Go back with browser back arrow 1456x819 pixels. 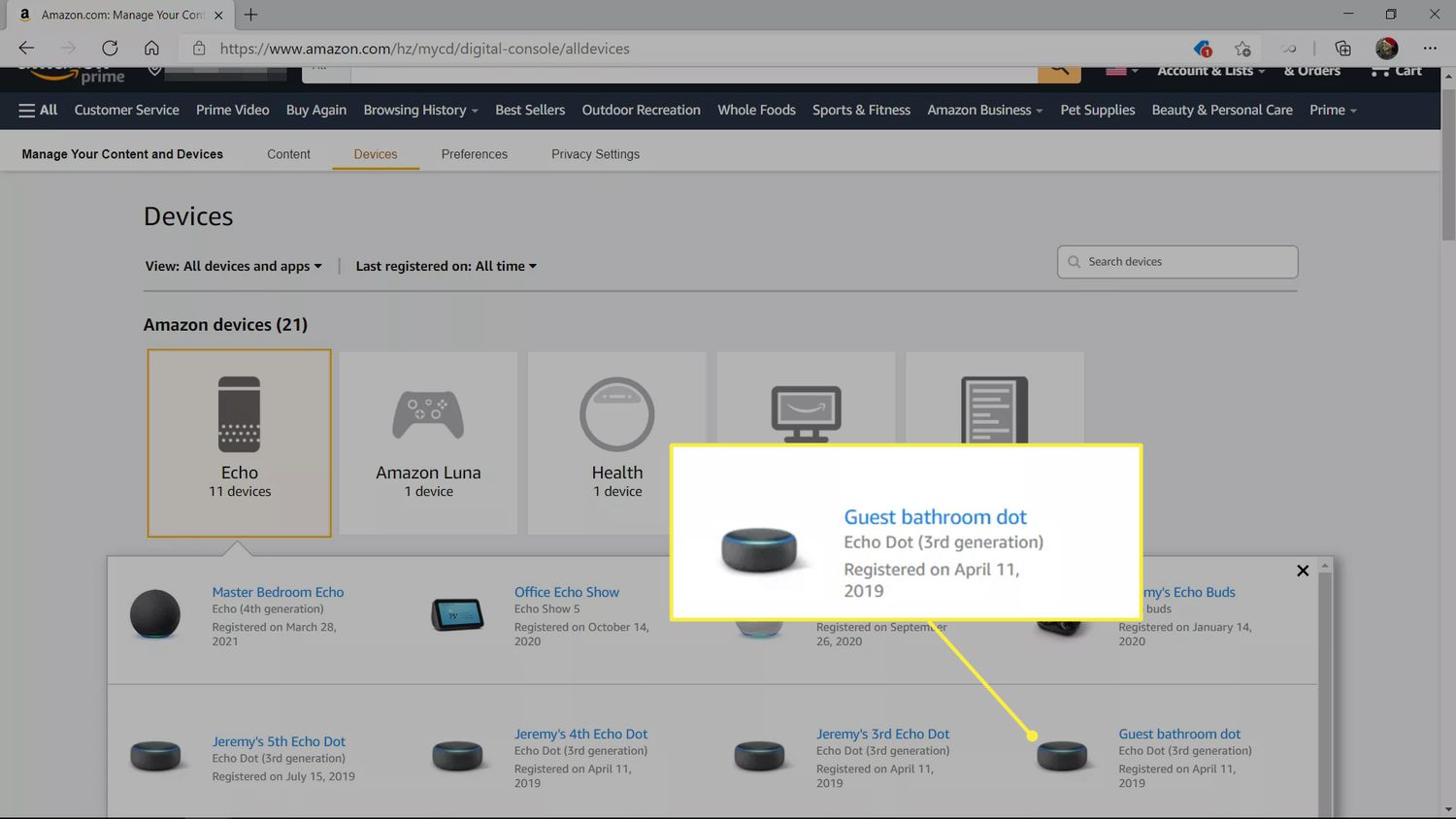click(26, 49)
